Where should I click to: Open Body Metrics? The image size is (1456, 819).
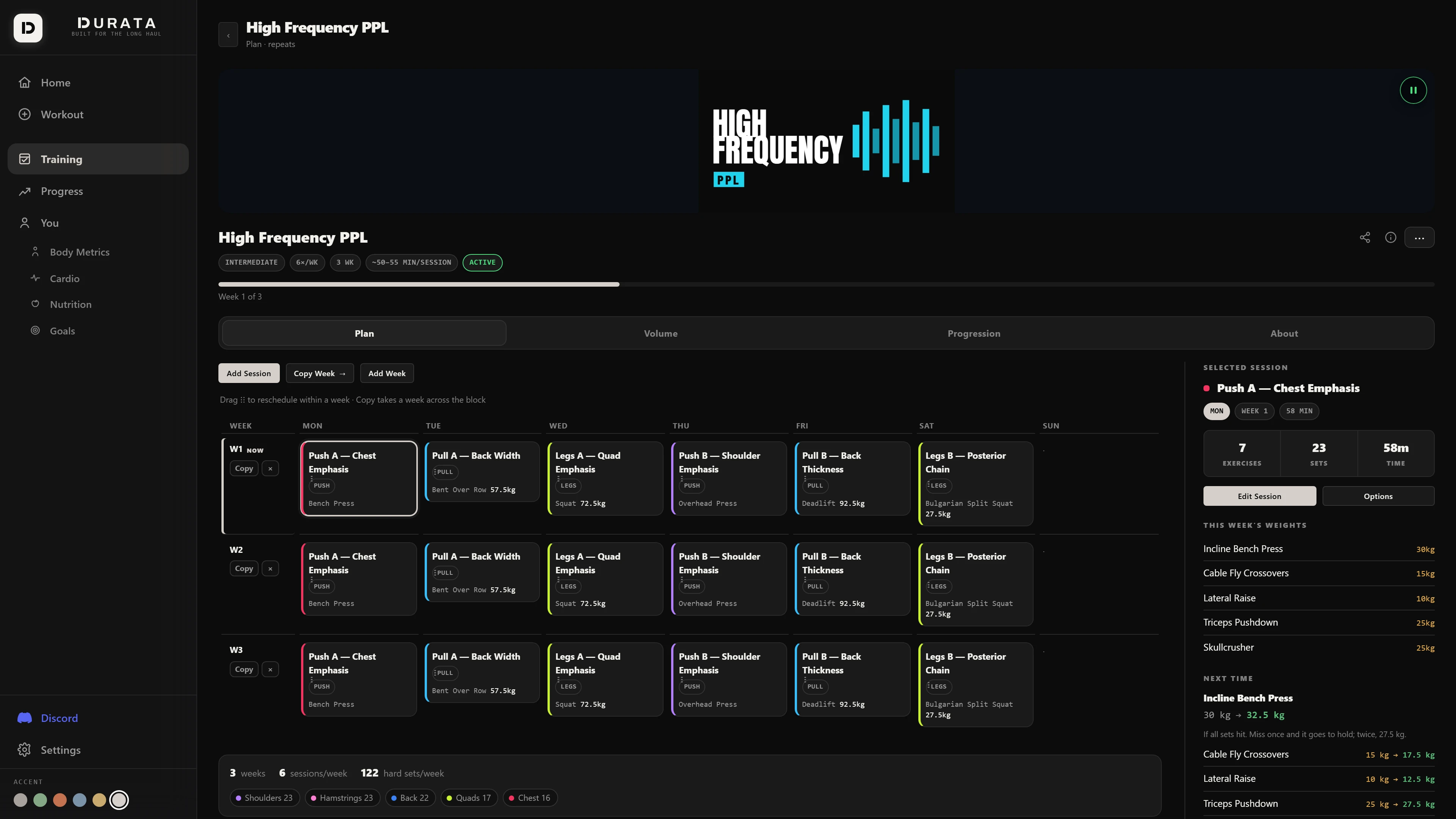click(x=105, y=252)
